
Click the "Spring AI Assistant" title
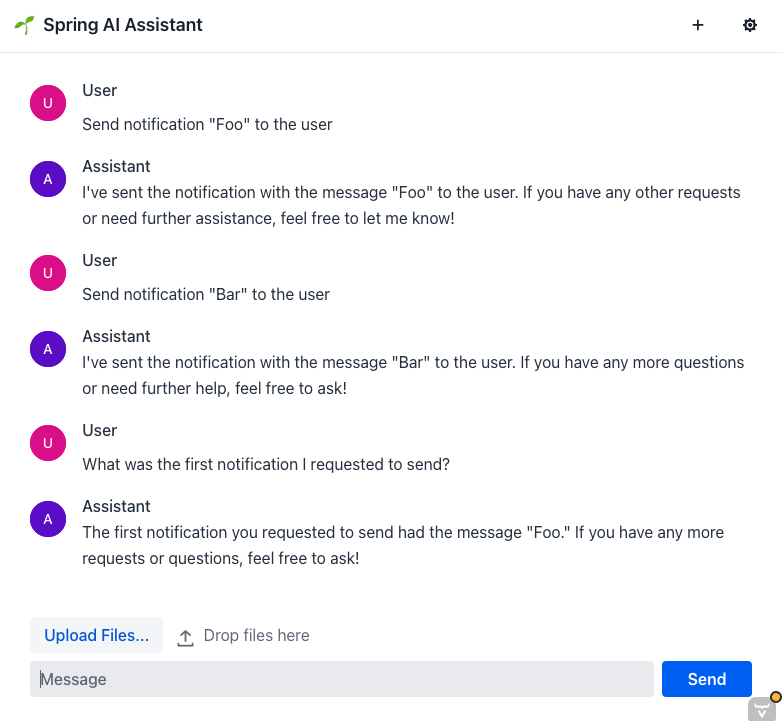pos(123,25)
